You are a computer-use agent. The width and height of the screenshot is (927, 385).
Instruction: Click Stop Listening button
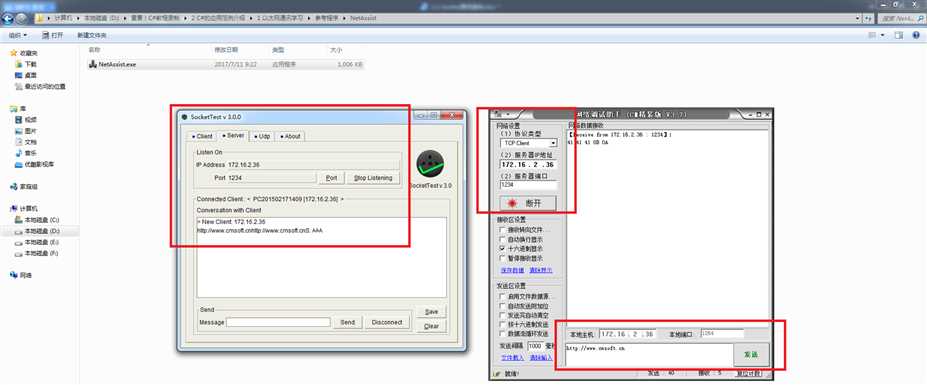click(x=373, y=178)
